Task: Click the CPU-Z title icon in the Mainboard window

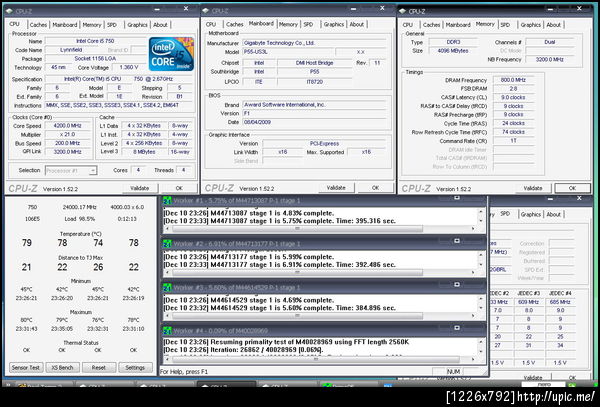Action: click(206, 11)
